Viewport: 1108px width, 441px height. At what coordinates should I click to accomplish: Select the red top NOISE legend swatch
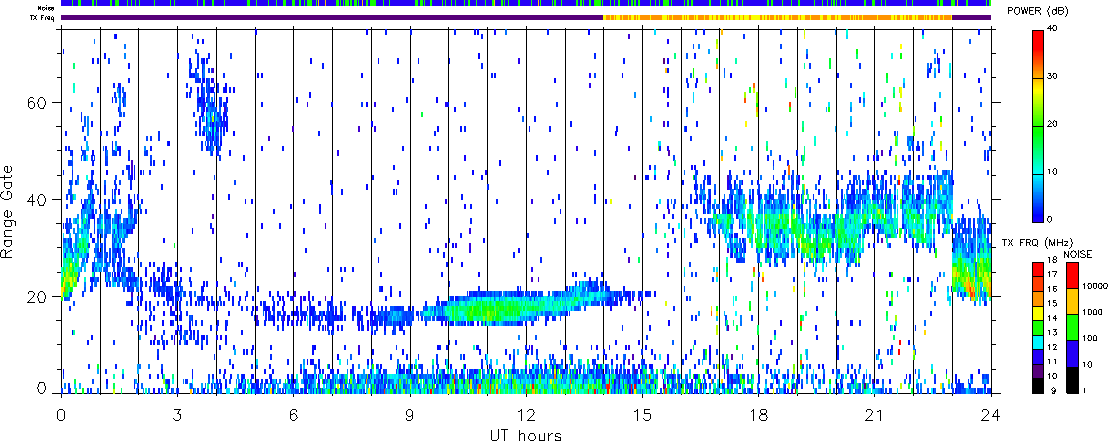[1072, 274]
